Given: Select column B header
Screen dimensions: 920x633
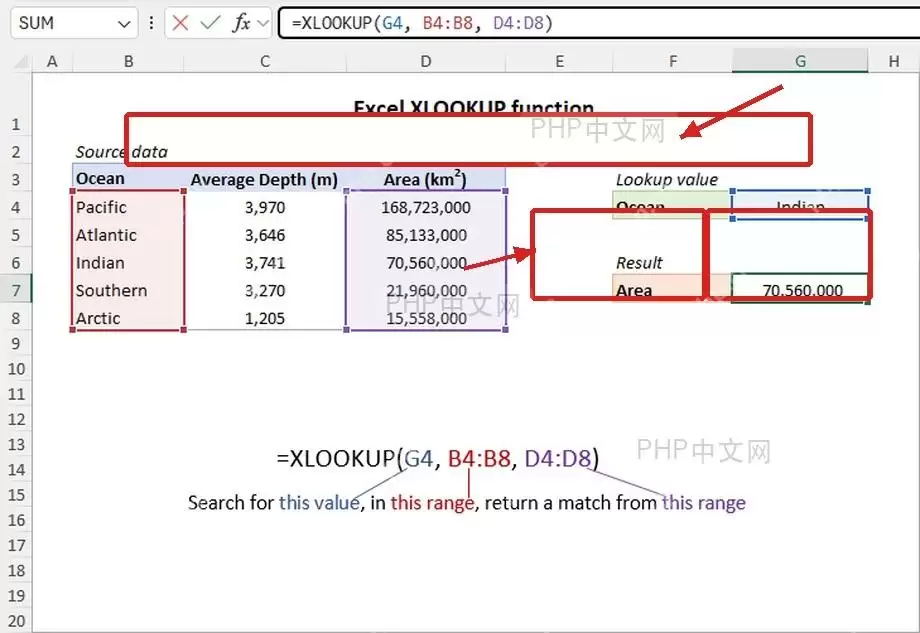Looking at the screenshot, I should pyautogui.click(x=128, y=61).
